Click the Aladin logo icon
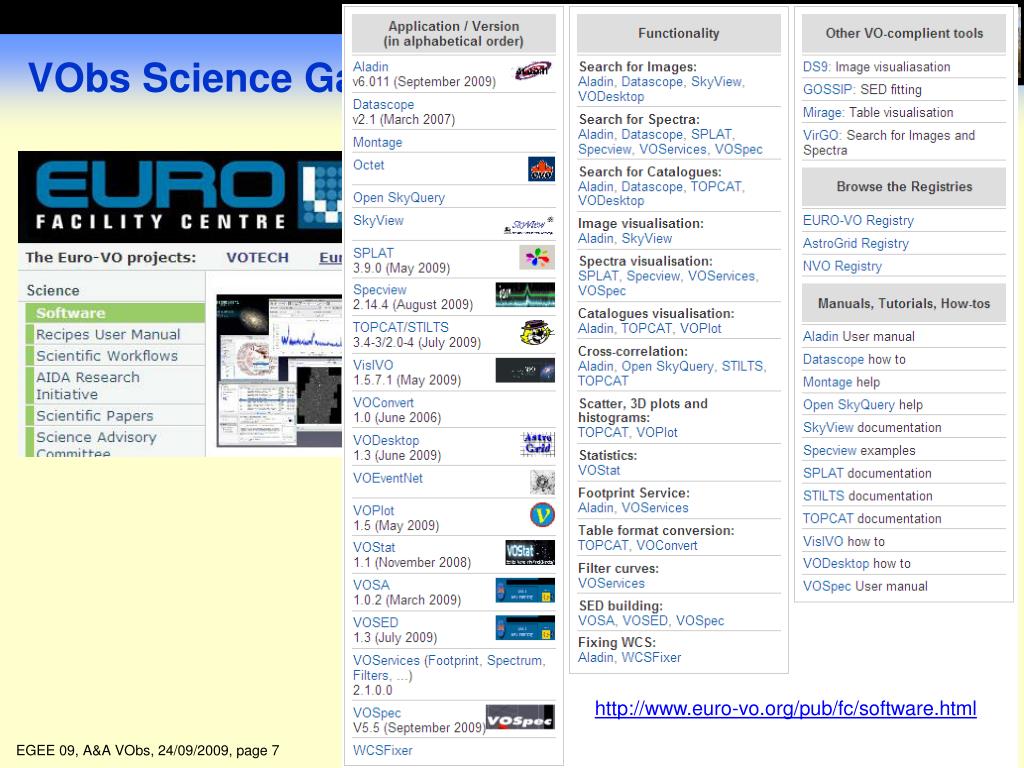Image resolution: width=1024 pixels, height=768 pixels. tap(533, 71)
